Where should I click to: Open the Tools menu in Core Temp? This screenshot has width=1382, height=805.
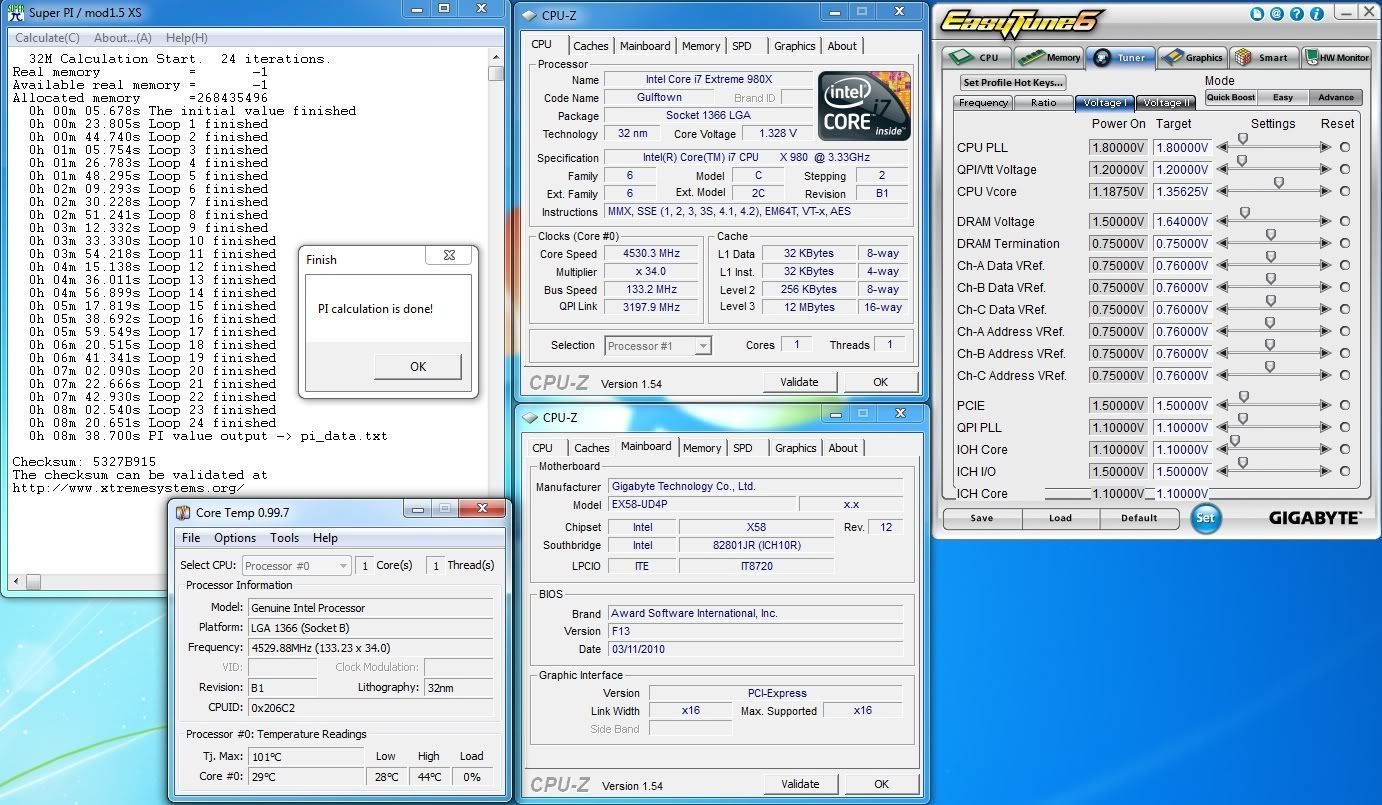tap(284, 538)
